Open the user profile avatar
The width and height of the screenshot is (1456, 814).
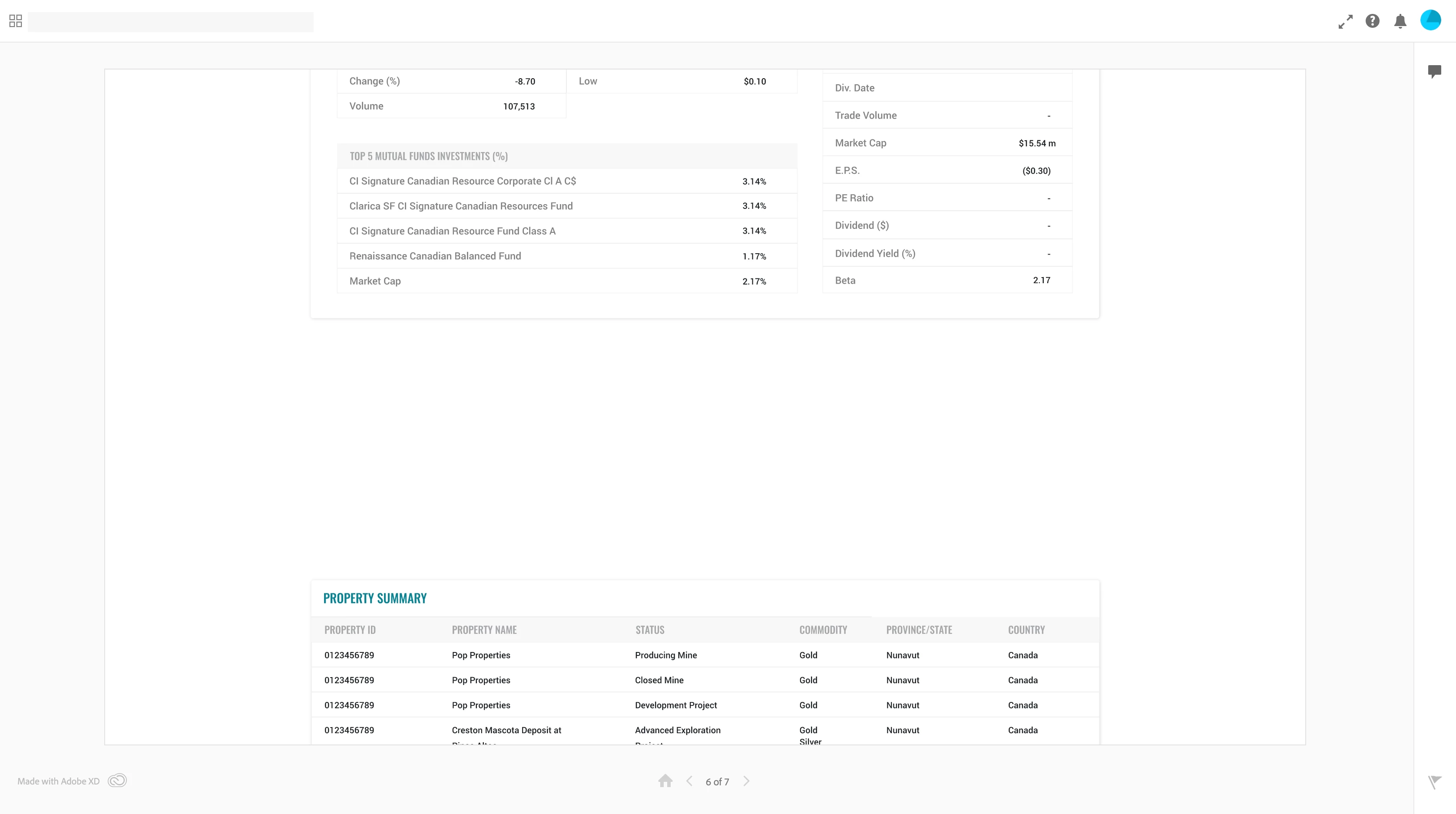click(x=1430, y=20)
